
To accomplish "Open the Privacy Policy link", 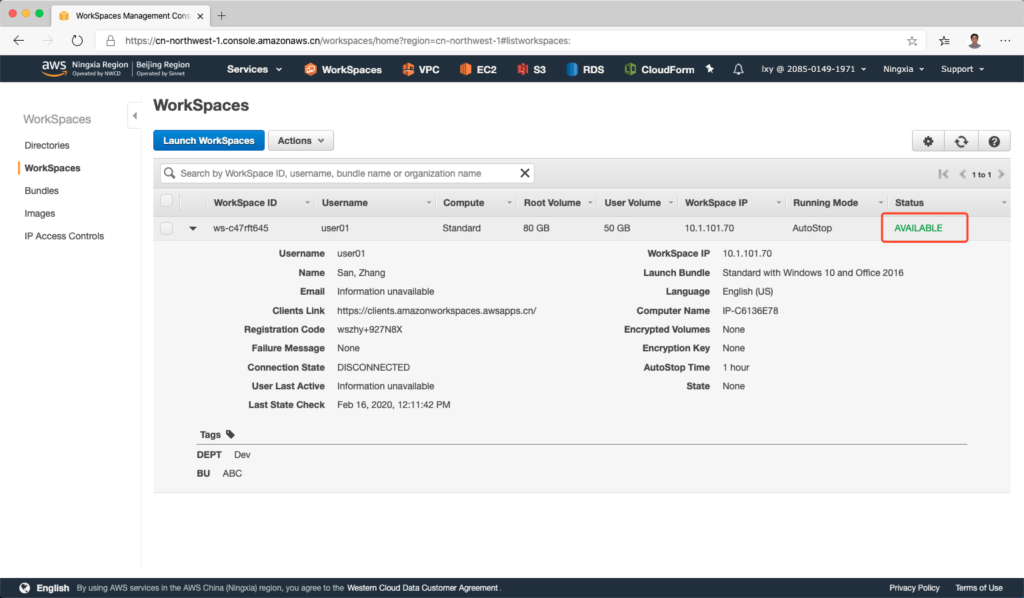I will (914, 588).
